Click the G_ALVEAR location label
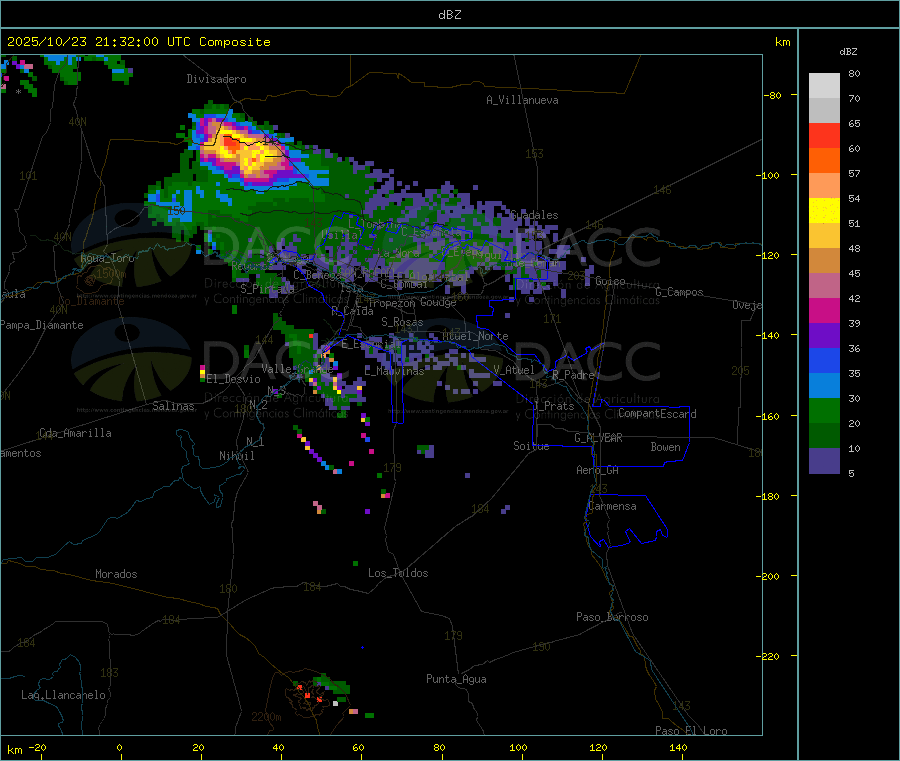The image size is (900, 761). click(598, 438)
